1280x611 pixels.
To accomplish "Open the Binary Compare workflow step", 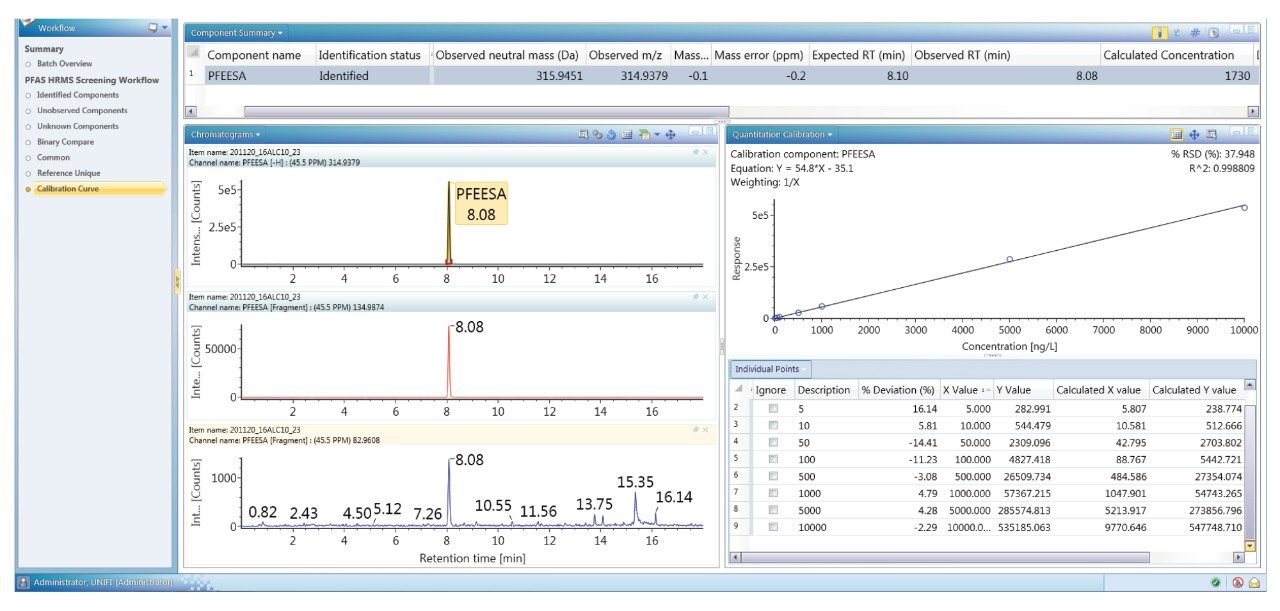I will [67, 142].
